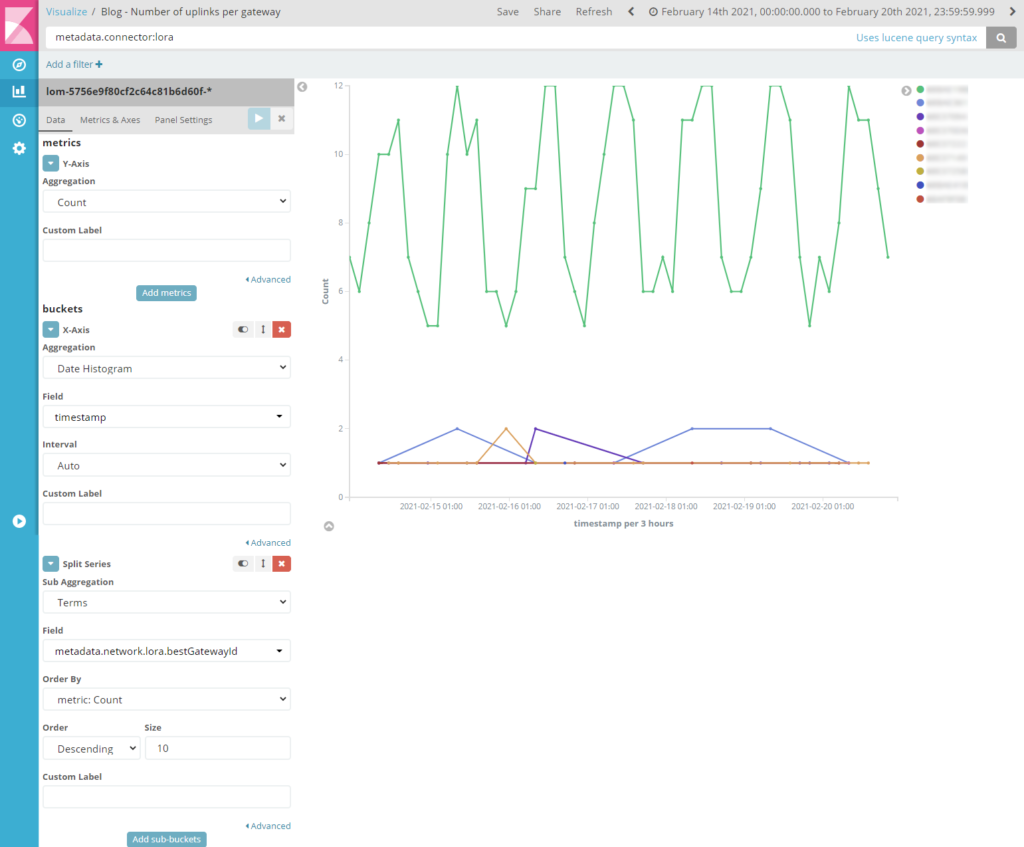Open the Date Histogram aggregation dropdown
1024x847 pixels.
[167, 368]
